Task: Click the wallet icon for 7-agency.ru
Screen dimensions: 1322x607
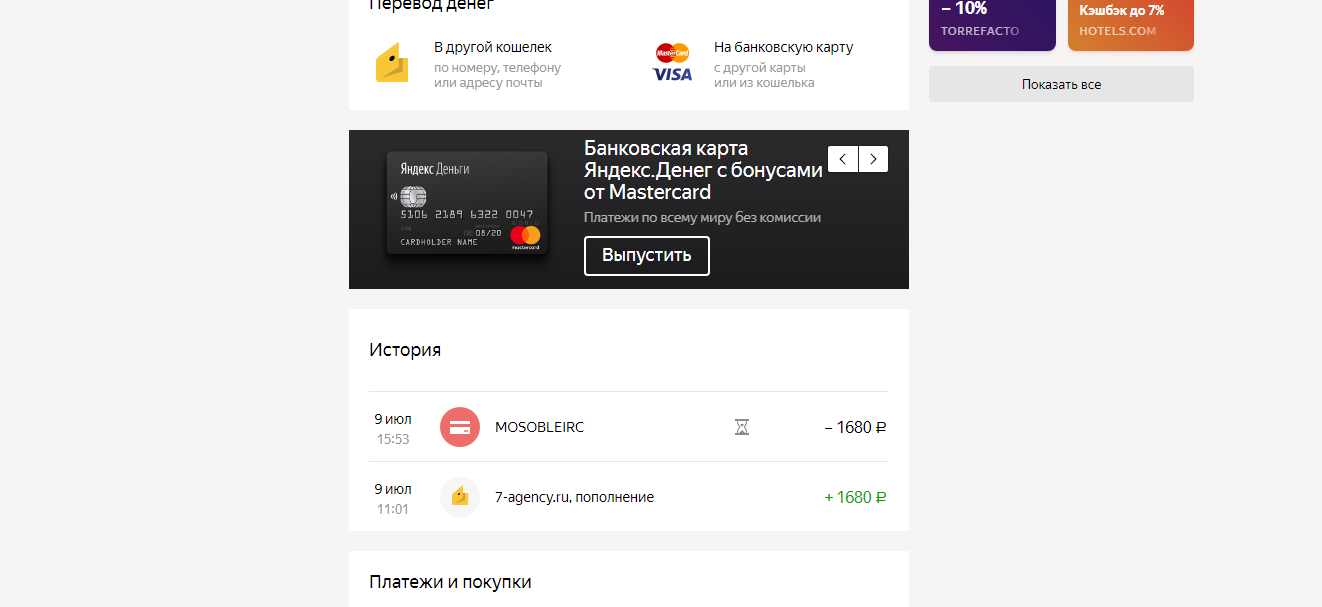Action: pos(460,497)
